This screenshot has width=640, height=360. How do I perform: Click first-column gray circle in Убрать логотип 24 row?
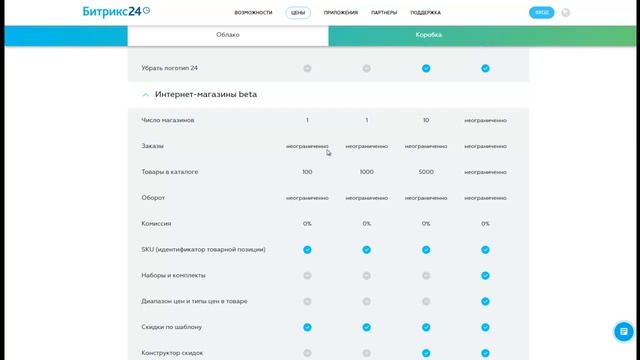pyautogui.click(x=307, y=68)
